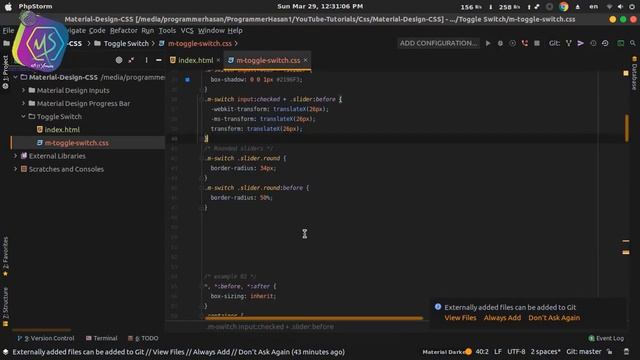Viewport: 640px width, 360px height.
Task: Open Git: master branch popup
Action: pos(584,352)
